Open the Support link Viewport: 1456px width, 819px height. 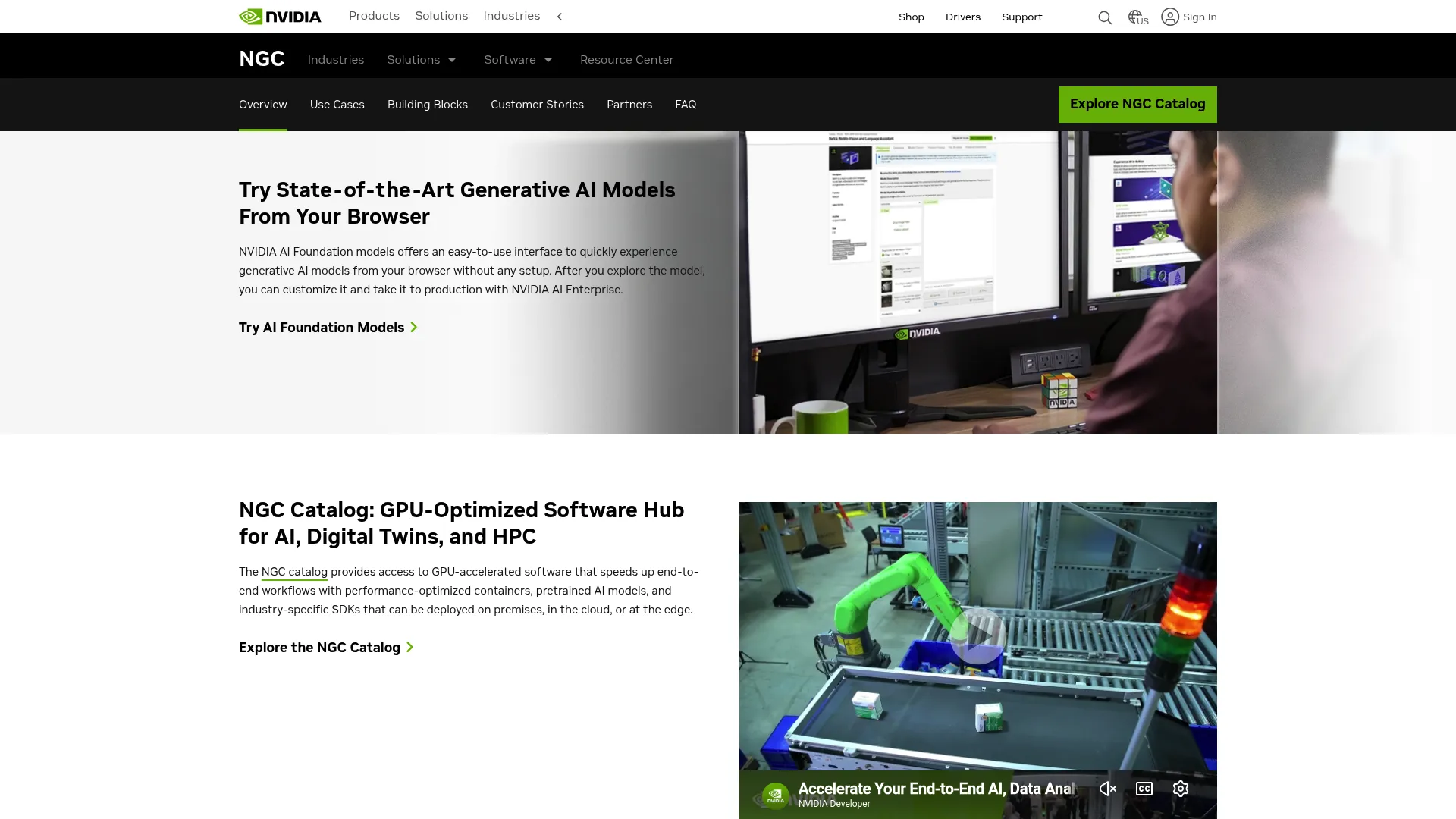1022,17
